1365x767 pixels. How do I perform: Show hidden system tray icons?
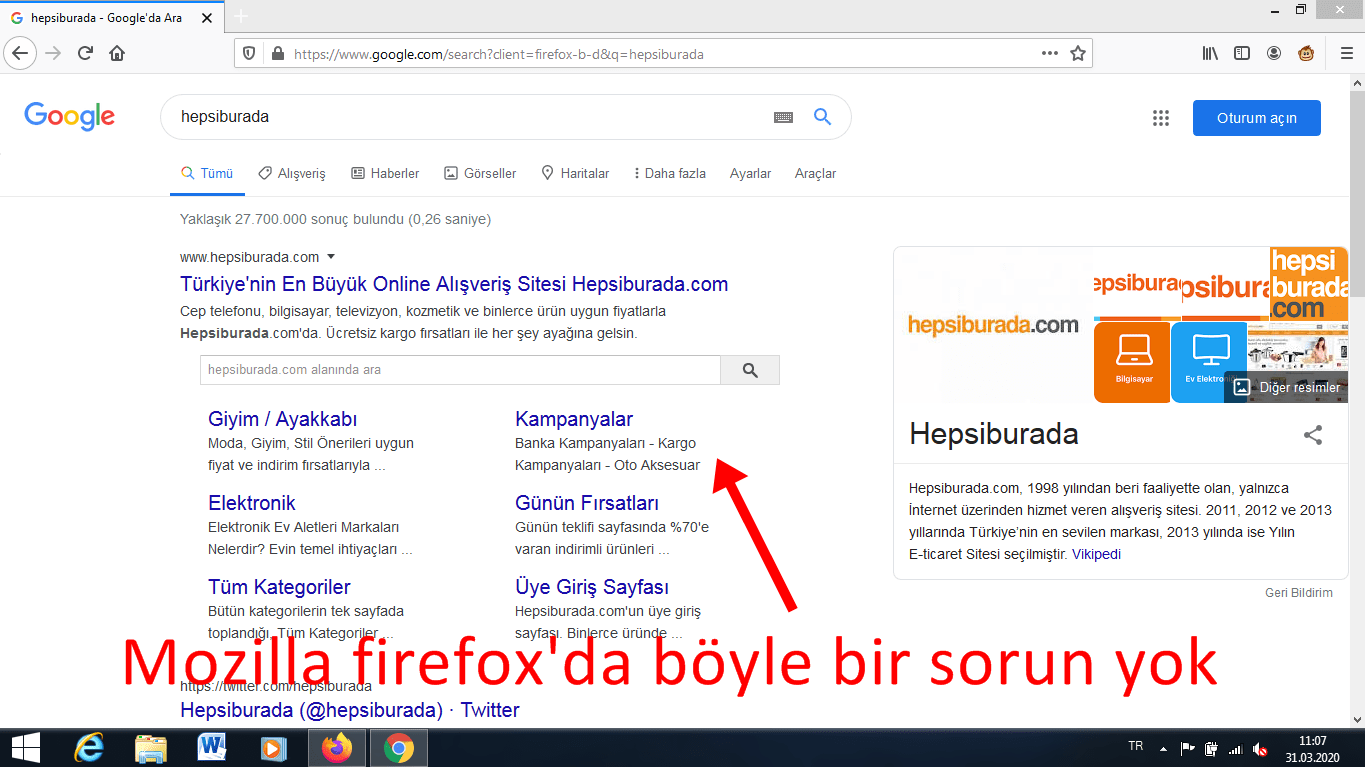point(1163,748)
